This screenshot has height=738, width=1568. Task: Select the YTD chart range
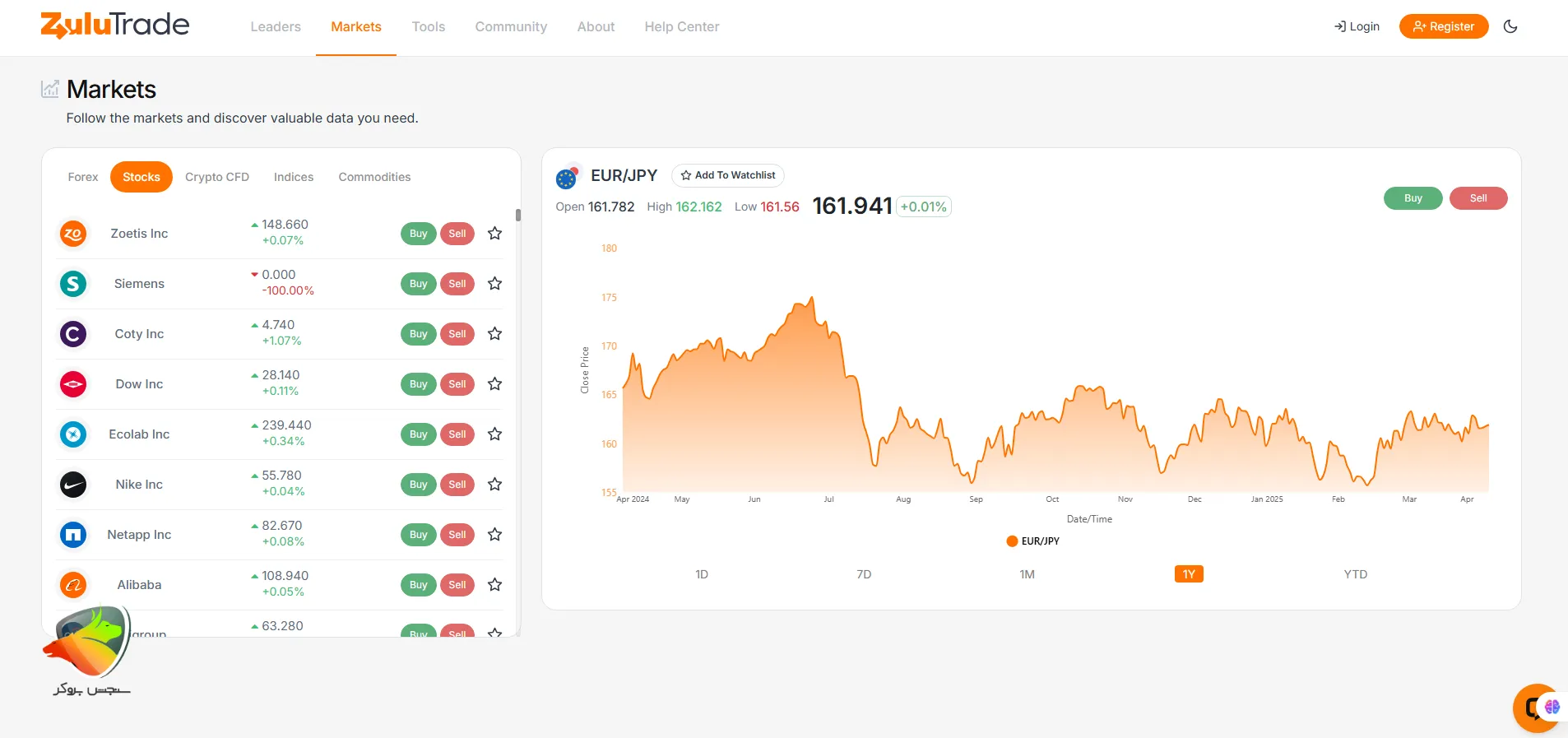1356,574
